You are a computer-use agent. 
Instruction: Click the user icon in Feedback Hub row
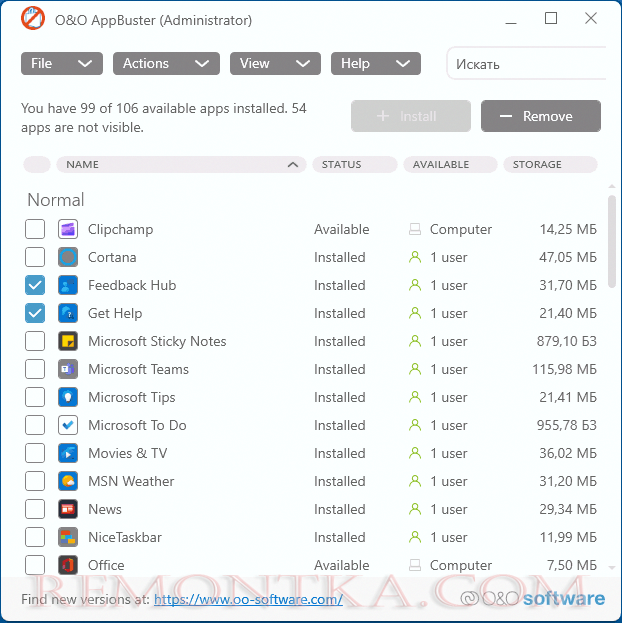tap(415, 285)
